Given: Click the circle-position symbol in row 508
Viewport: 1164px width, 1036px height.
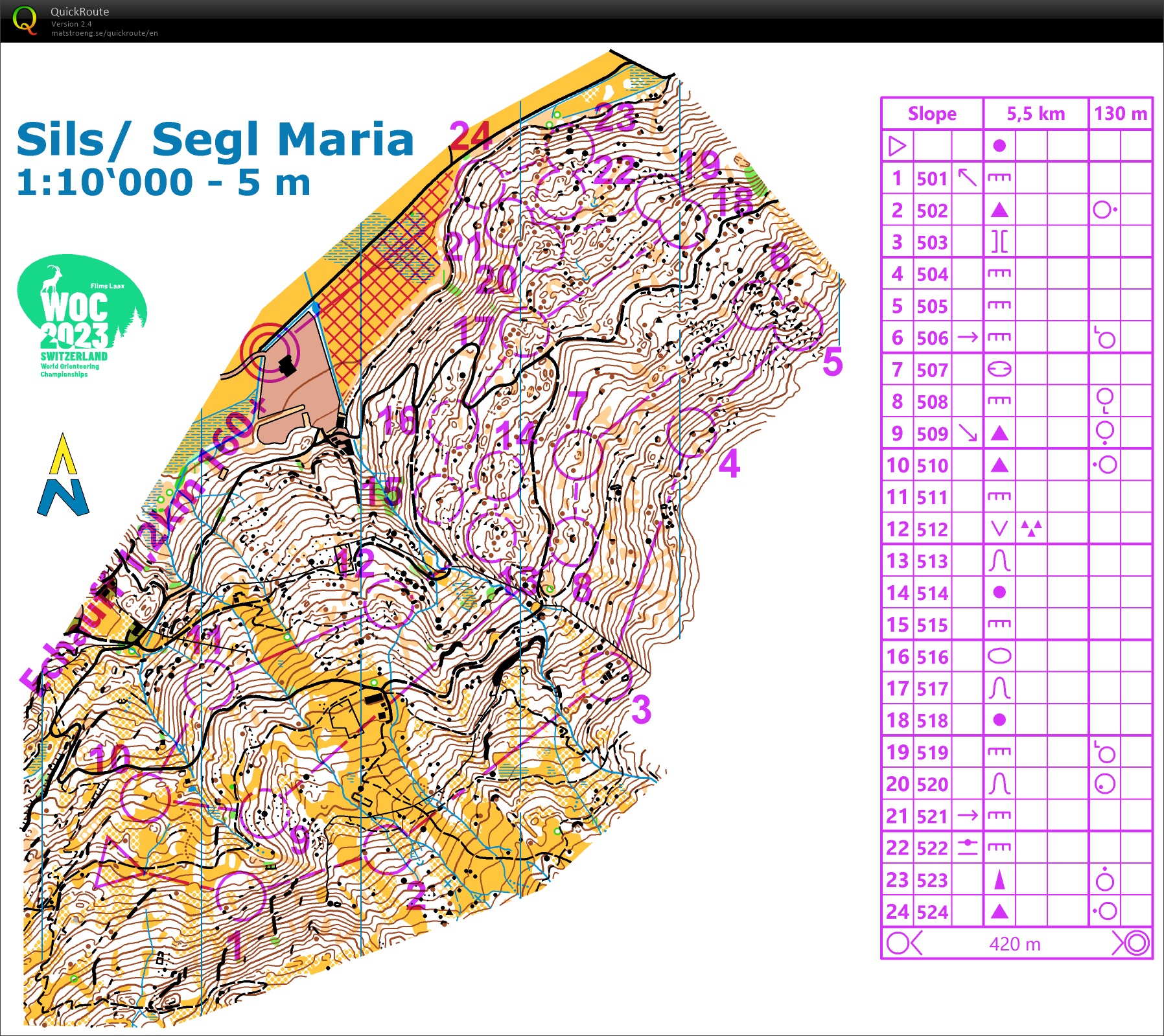Looking at the screenshot, I should click(x=1105, y=401).
